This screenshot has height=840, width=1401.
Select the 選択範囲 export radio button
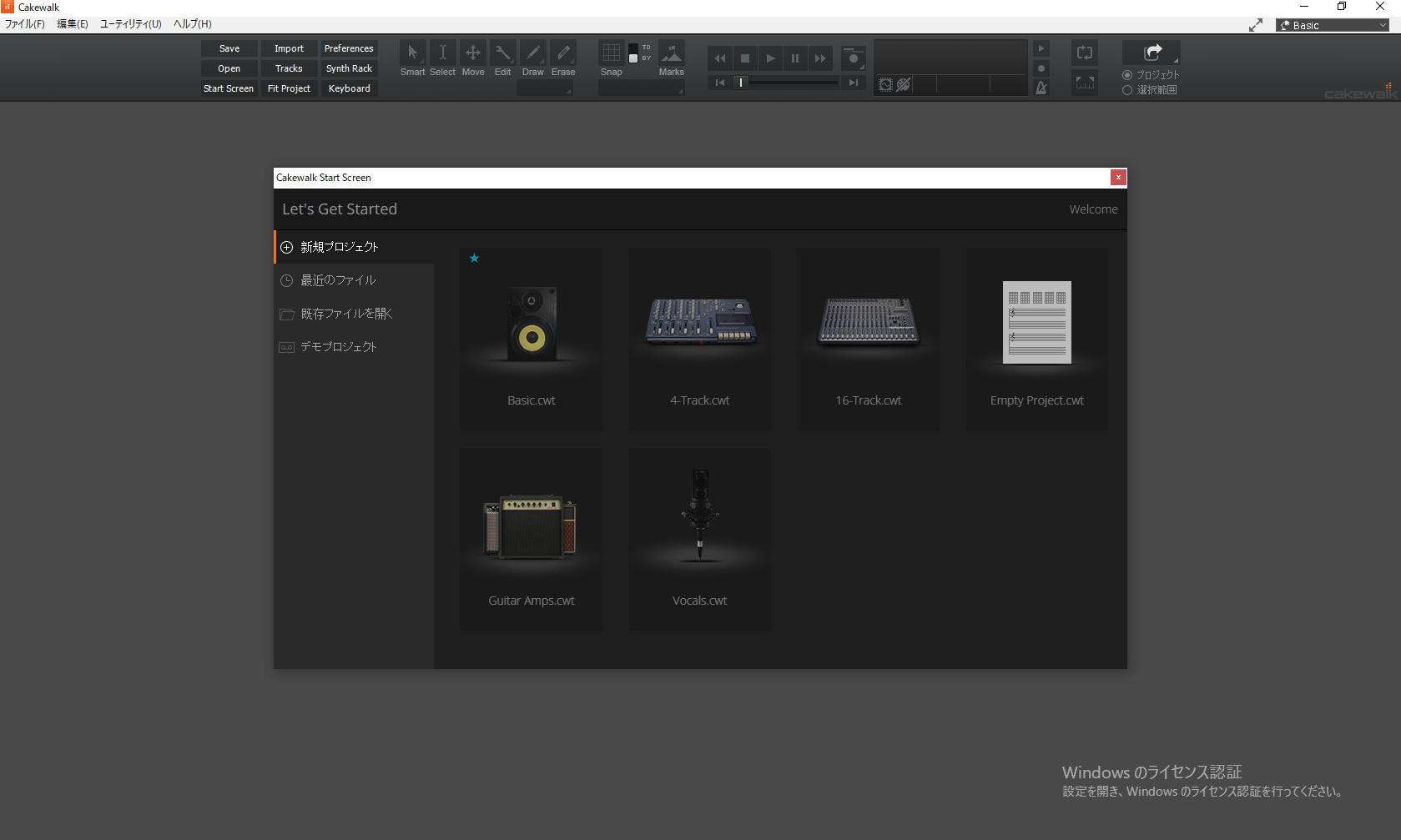coord(1127,90)
